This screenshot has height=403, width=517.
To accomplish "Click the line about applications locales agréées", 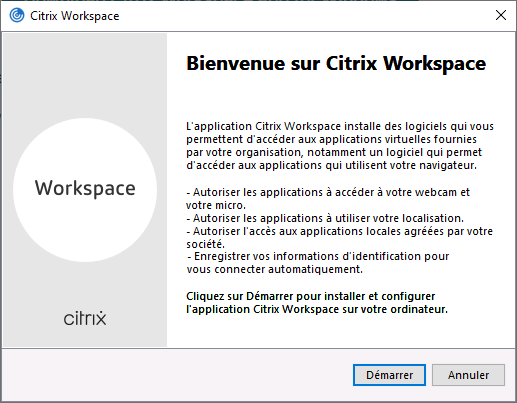I will point(339,238).
